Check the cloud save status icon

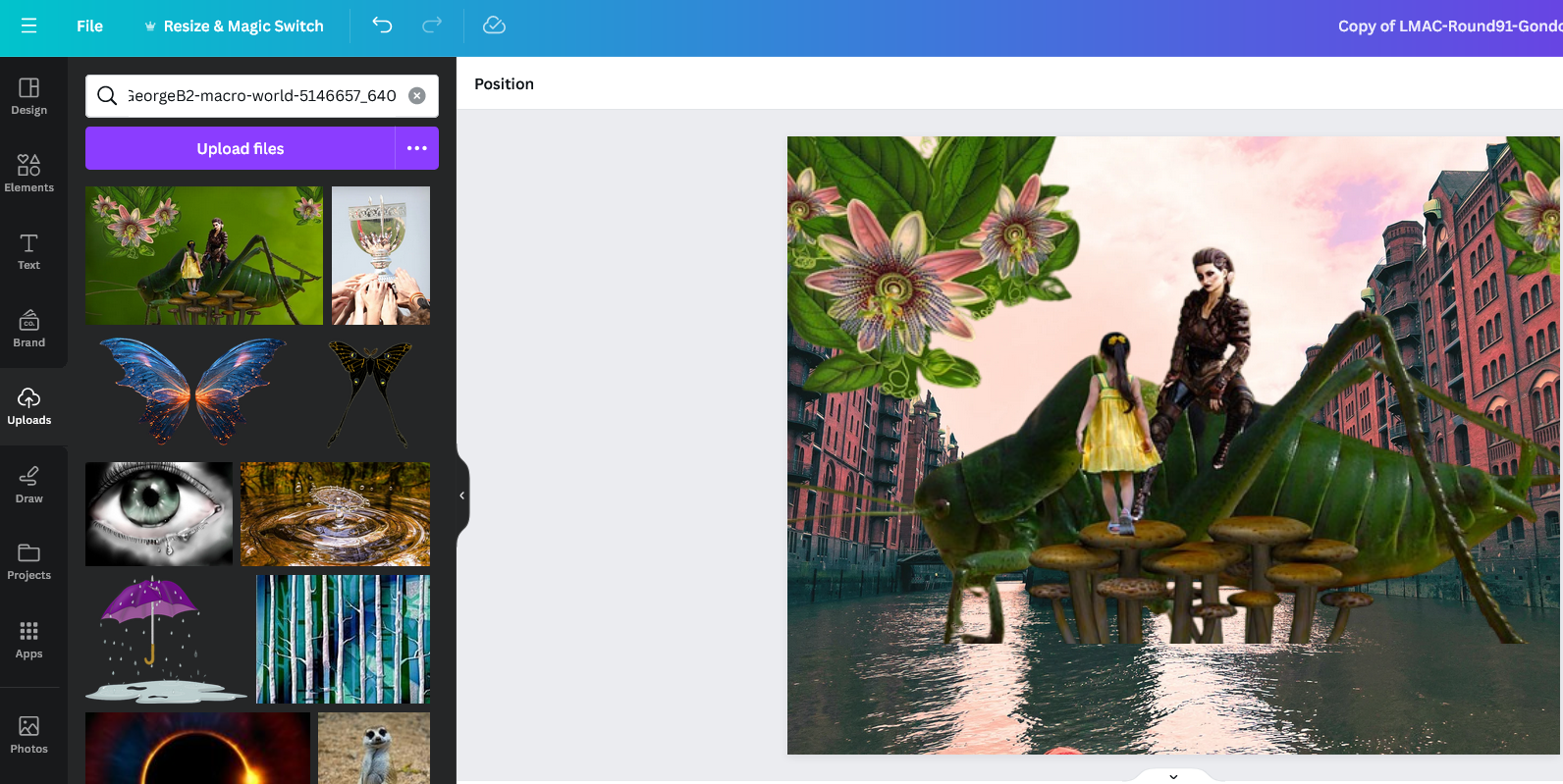pyautogui.click(x=494, y=26)
